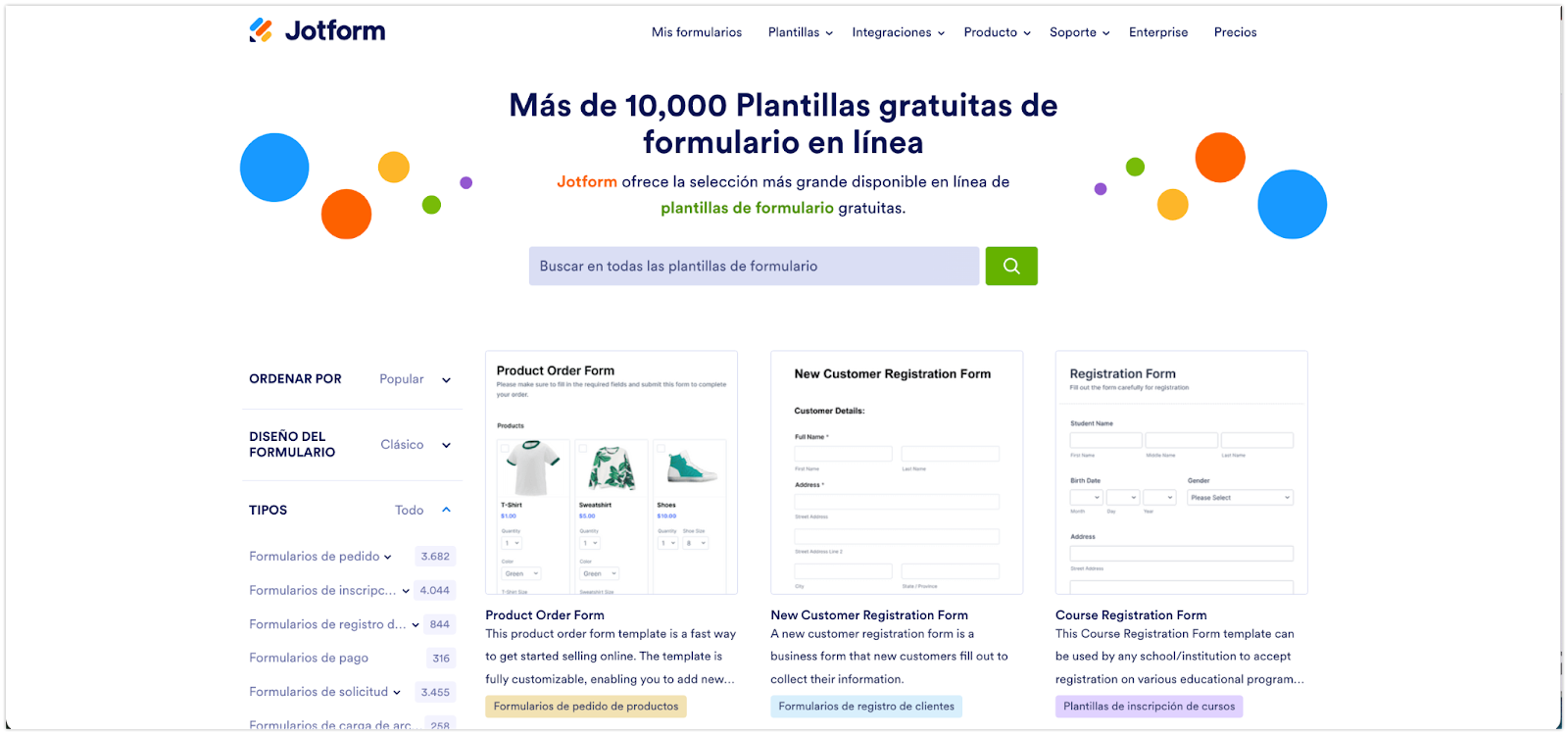Image resolution: width=1568 pixels, height=735 pixels.
Task: Select the Plantillas de inscripción de cursos tag
Action: click(1149, 707)
